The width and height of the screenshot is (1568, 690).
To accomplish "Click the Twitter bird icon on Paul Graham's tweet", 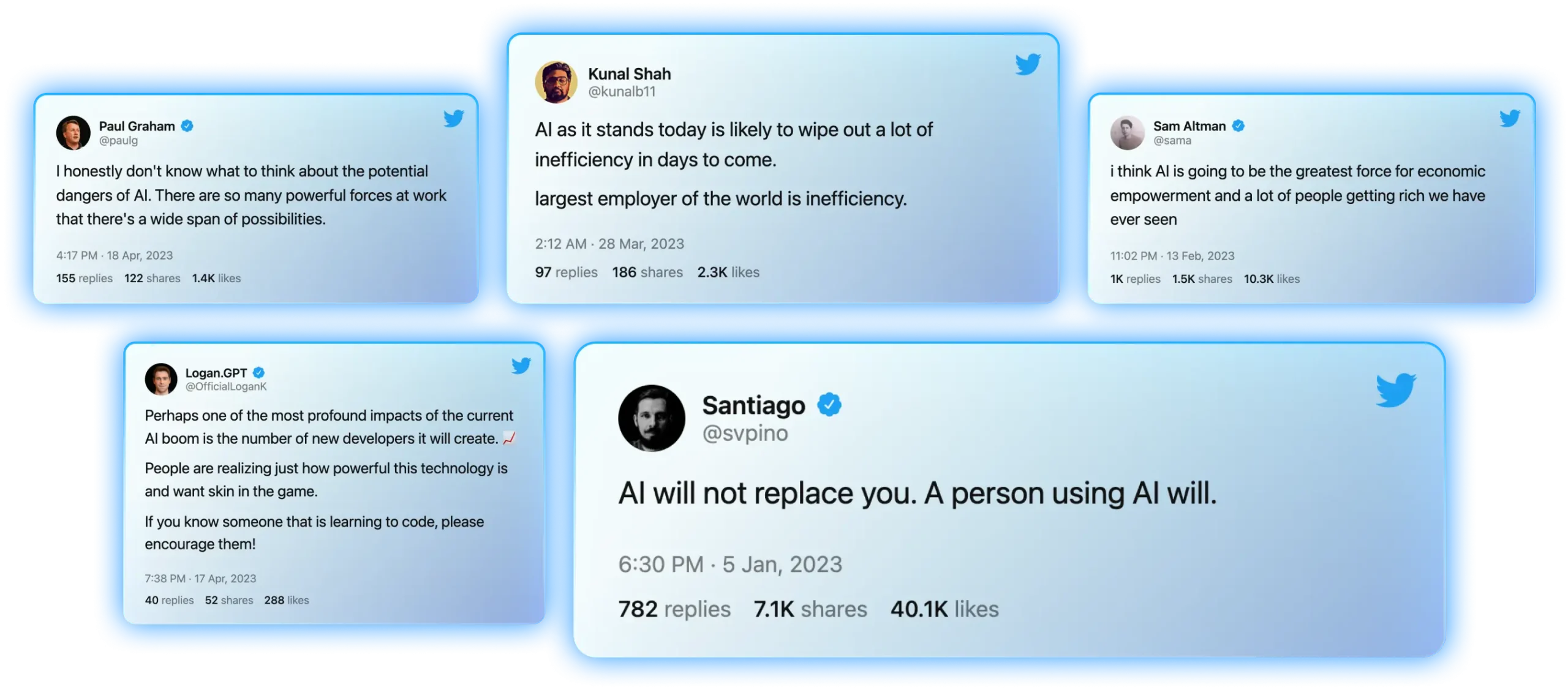I will point(453,118).
